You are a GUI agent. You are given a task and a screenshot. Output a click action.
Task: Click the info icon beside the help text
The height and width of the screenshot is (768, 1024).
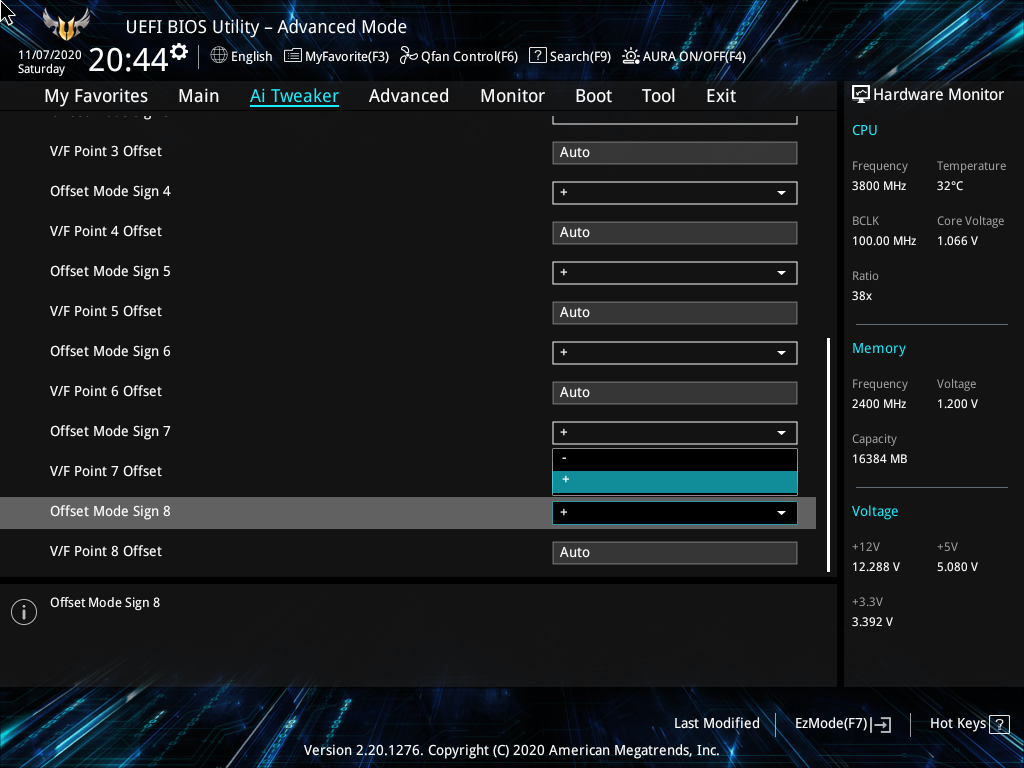click(x=24, y=612)
